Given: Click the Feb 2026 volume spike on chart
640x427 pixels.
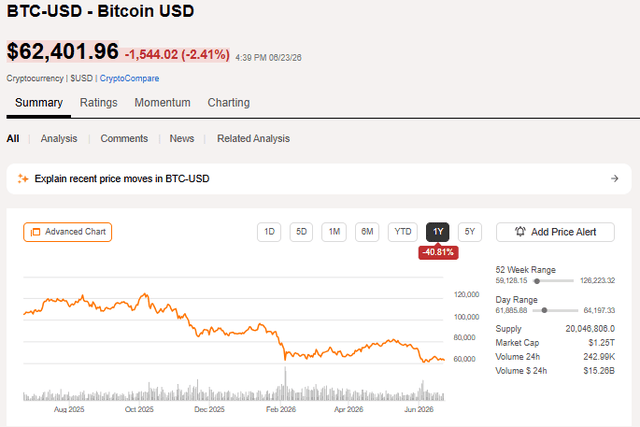Looking at the screenshot, I should click(285, 383).
